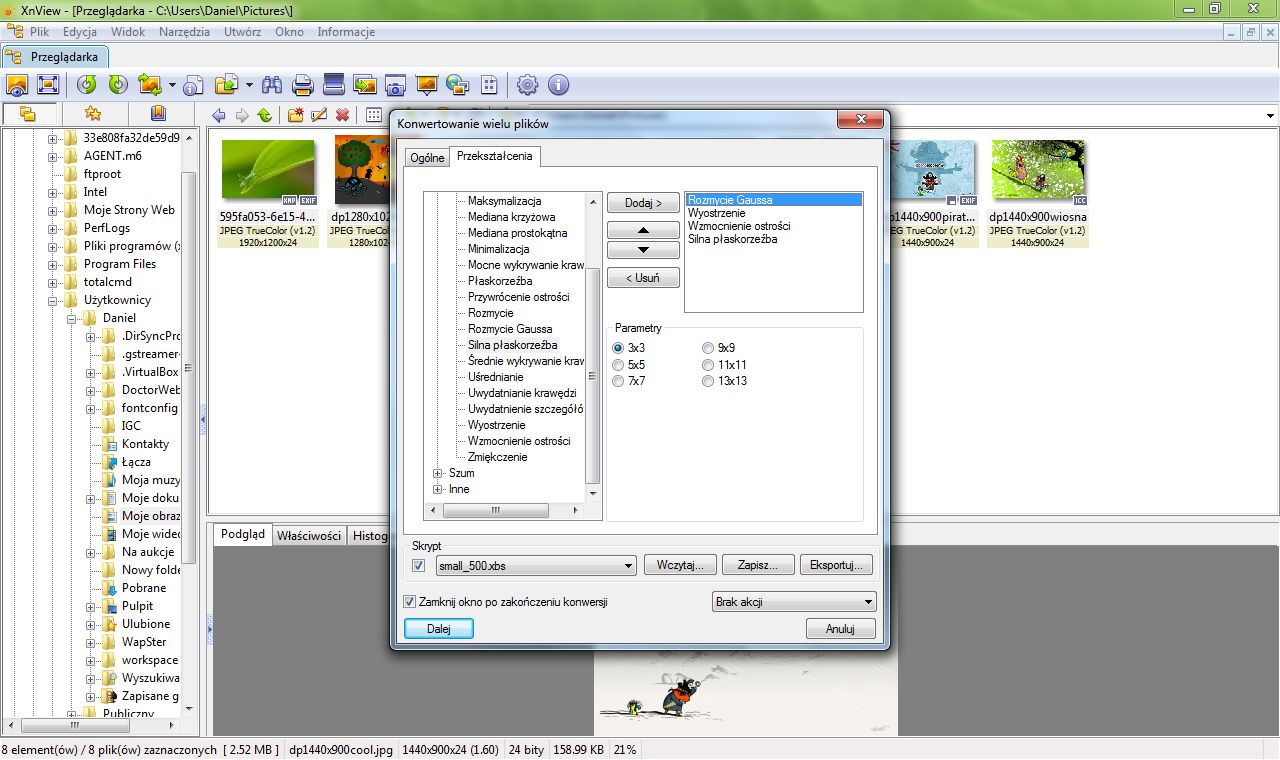1280x760 pixels.
Task: Click the contact sheet icon
Action: pyautogui.click(x=489, y=85)
